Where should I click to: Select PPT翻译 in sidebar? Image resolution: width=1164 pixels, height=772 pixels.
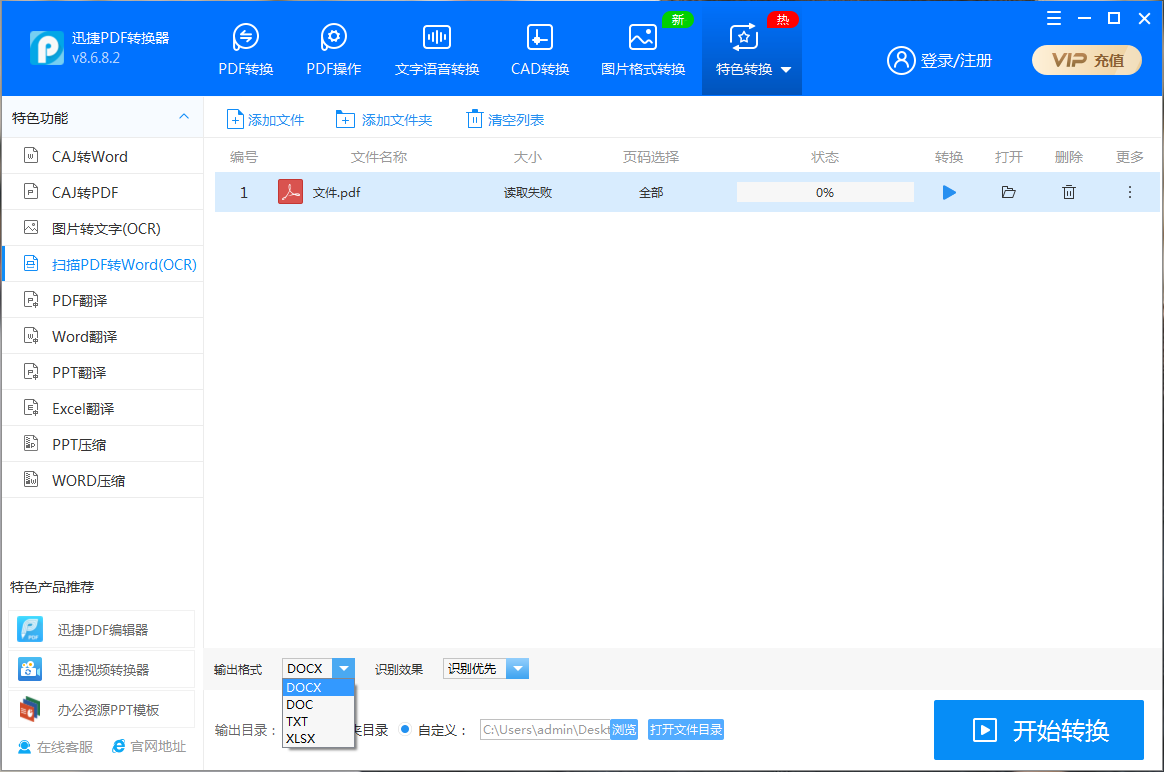pyautogui.click(x=103, y=372)
